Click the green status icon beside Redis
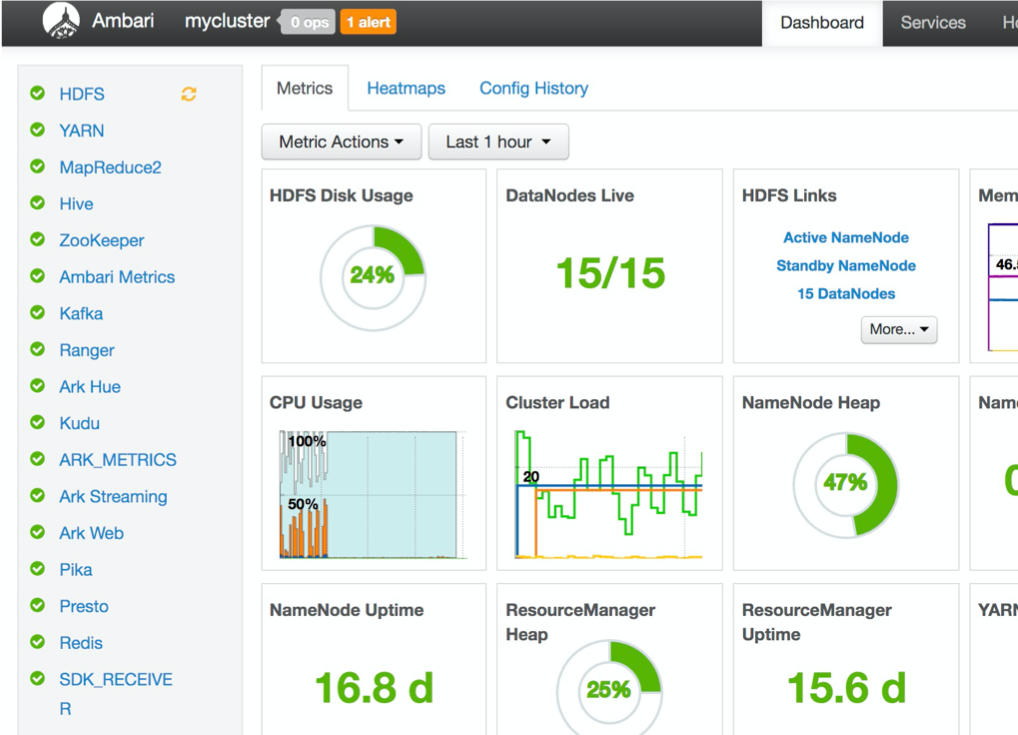Screen dimensions: 1018x735 click(x=38, y=642)
